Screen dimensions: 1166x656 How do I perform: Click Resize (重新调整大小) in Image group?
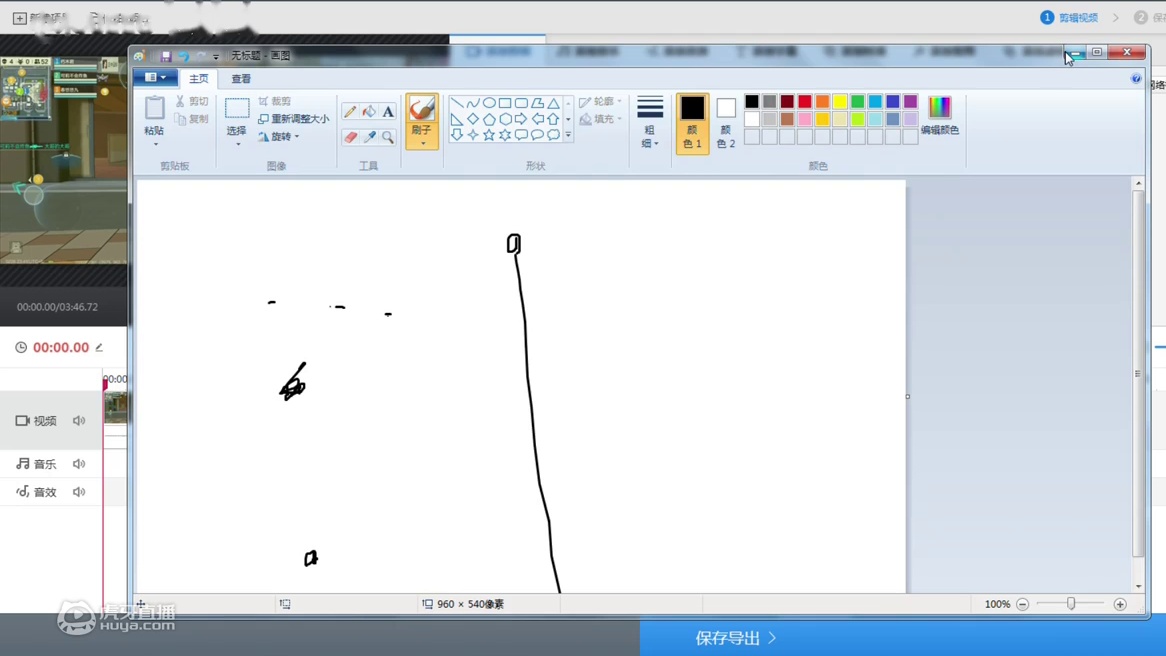click(x=294, y=119)
